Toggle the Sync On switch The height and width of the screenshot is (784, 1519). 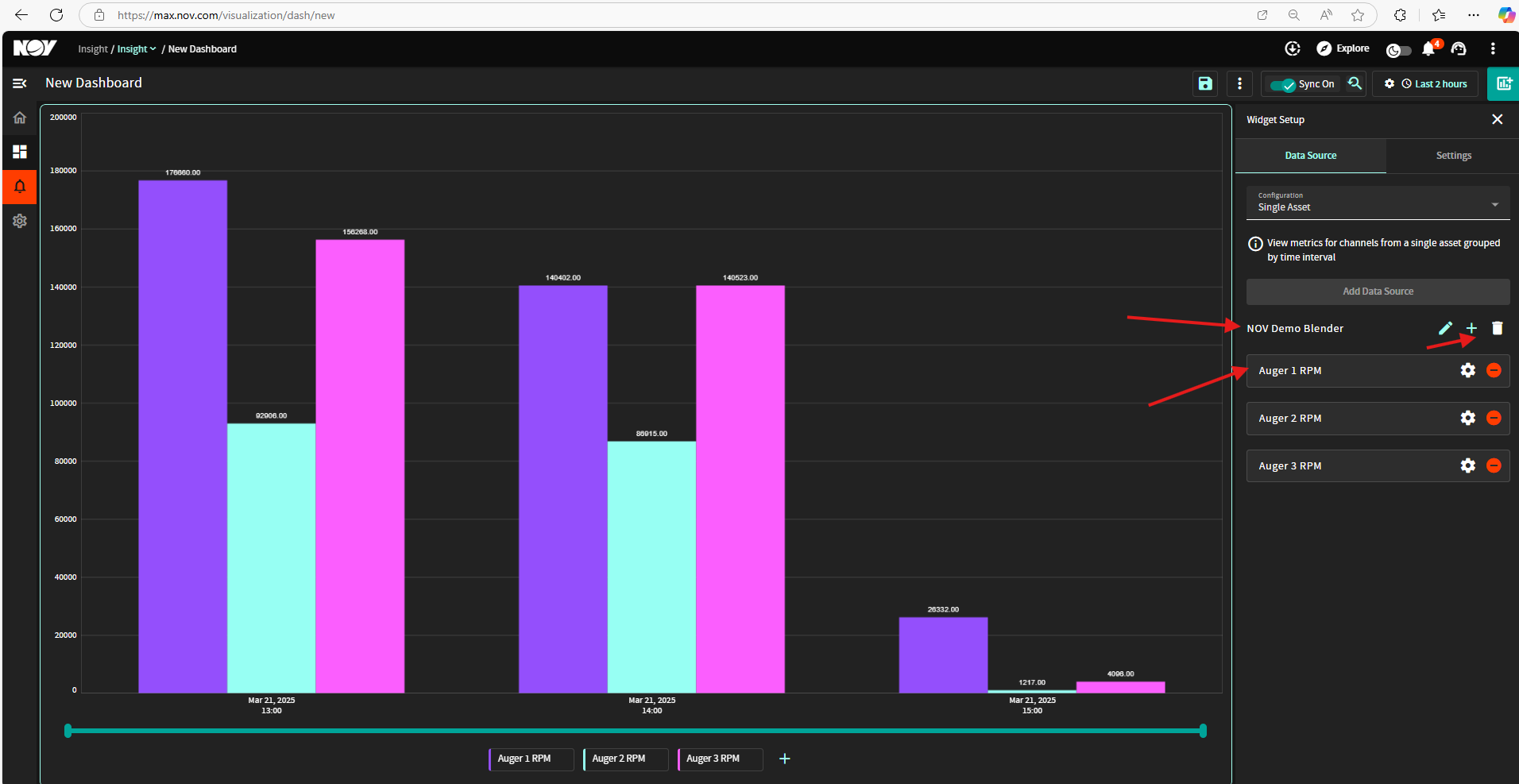[1282, 84]
